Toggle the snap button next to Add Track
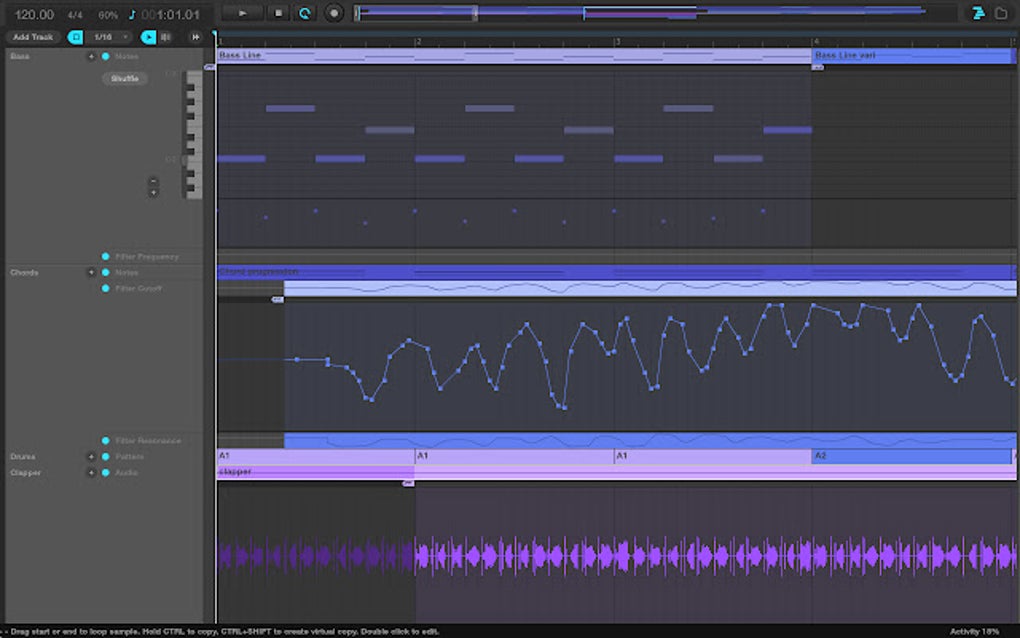Image resolution: width=1020 pixels, height=638 pixels. pyautogui.click(x=75, y=36)
